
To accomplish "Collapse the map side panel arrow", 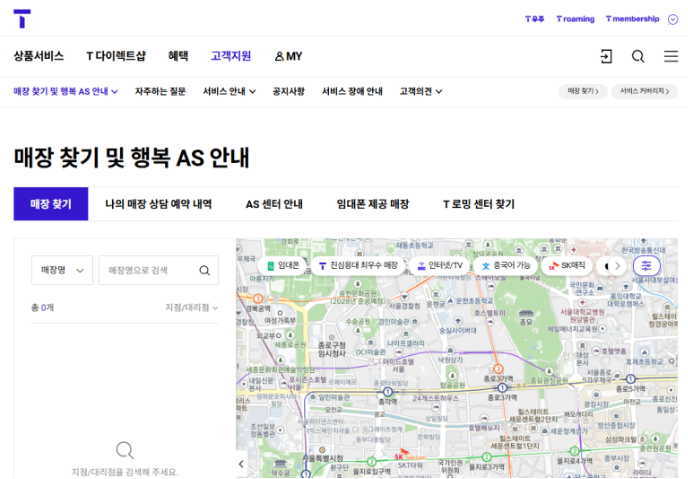I will click(241, 464).
